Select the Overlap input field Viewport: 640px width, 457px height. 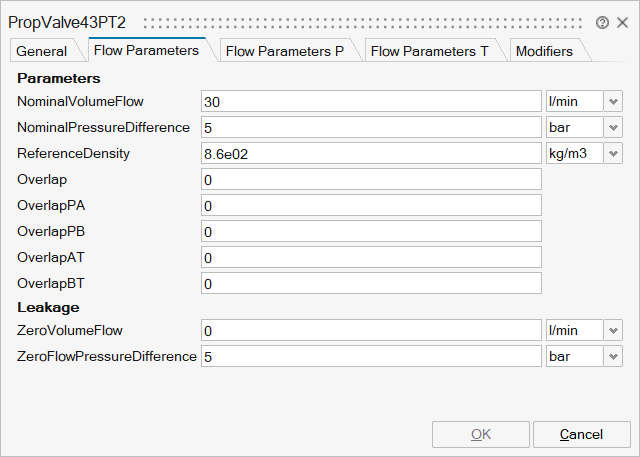pyautogui.click(x=370, y=179)
